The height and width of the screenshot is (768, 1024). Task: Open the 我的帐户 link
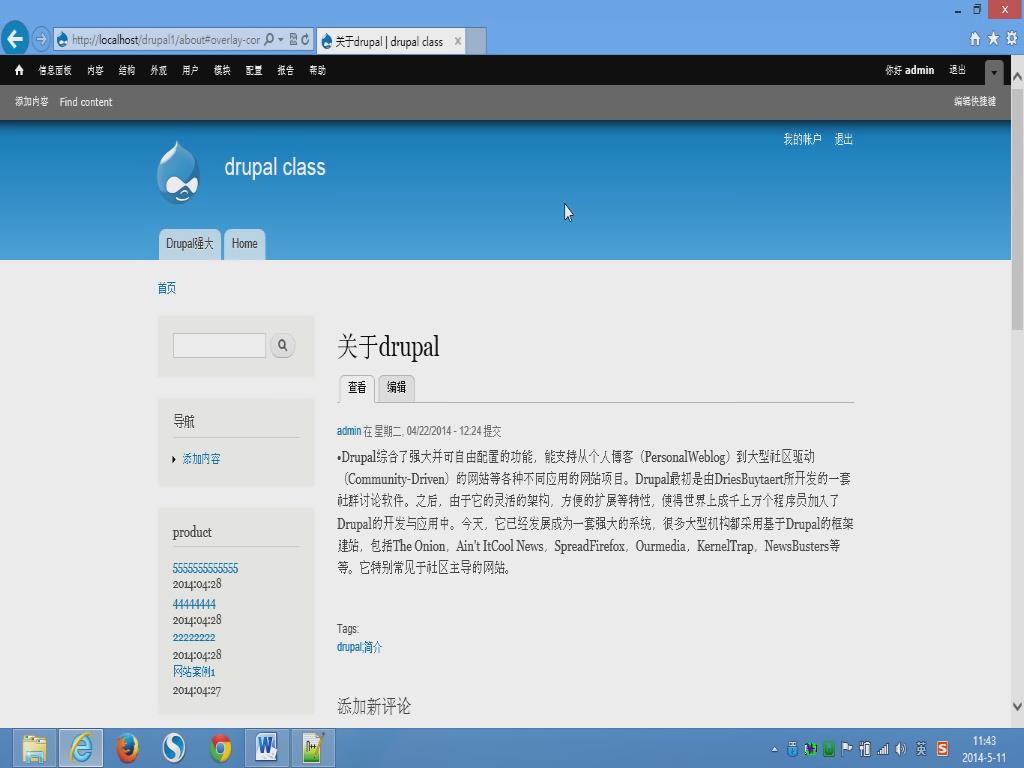pos(803,139)
